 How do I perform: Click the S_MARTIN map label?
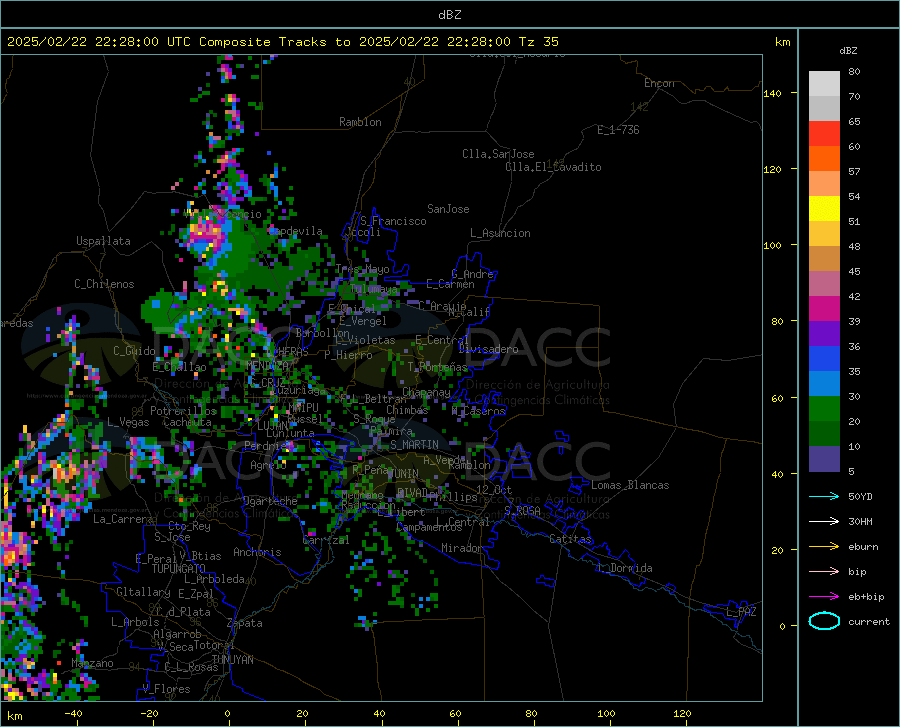(x=414, y=445)
